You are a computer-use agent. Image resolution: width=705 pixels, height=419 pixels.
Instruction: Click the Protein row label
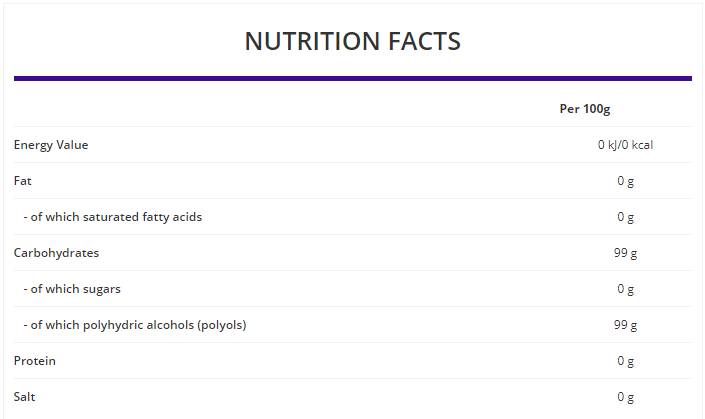tap(35, 361)
